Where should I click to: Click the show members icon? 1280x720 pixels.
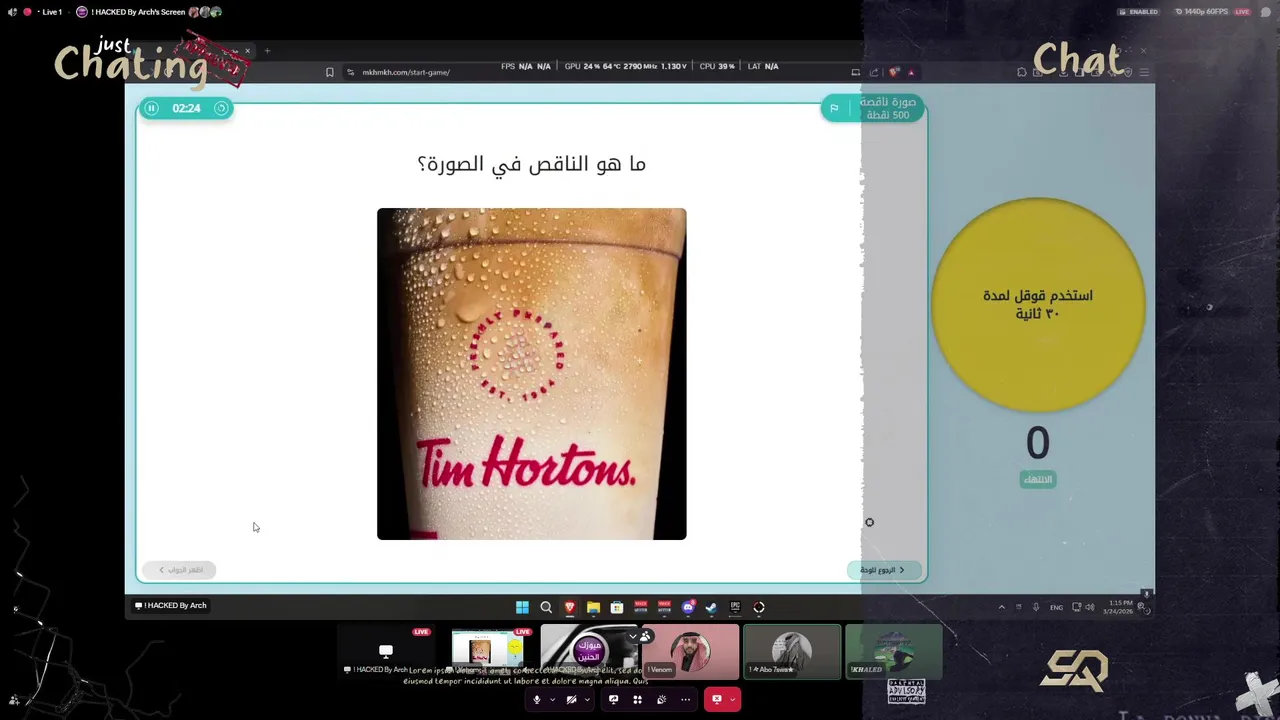[x=646, y=636]
